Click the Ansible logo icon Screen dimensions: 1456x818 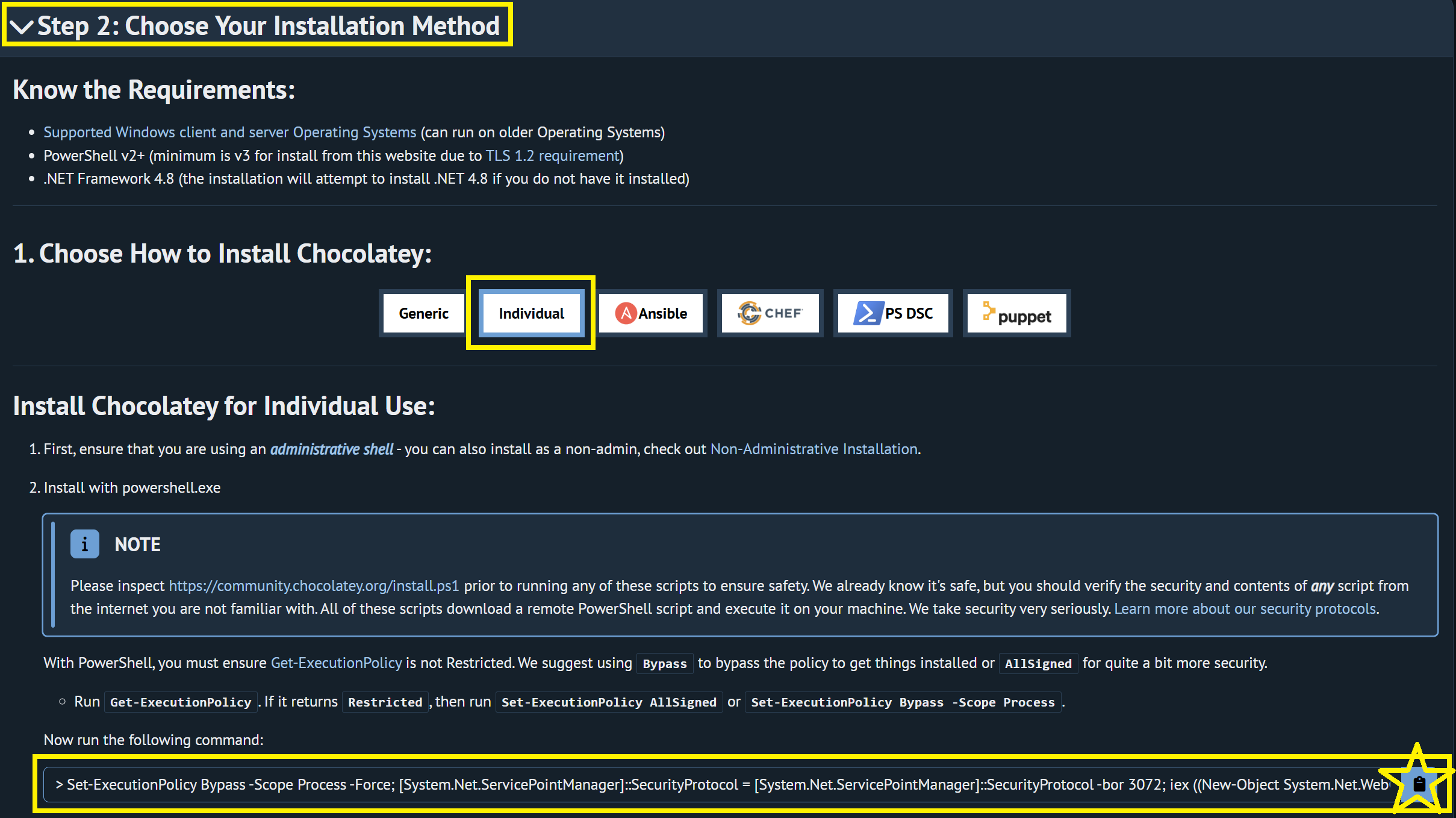click(x=626, y=313)
